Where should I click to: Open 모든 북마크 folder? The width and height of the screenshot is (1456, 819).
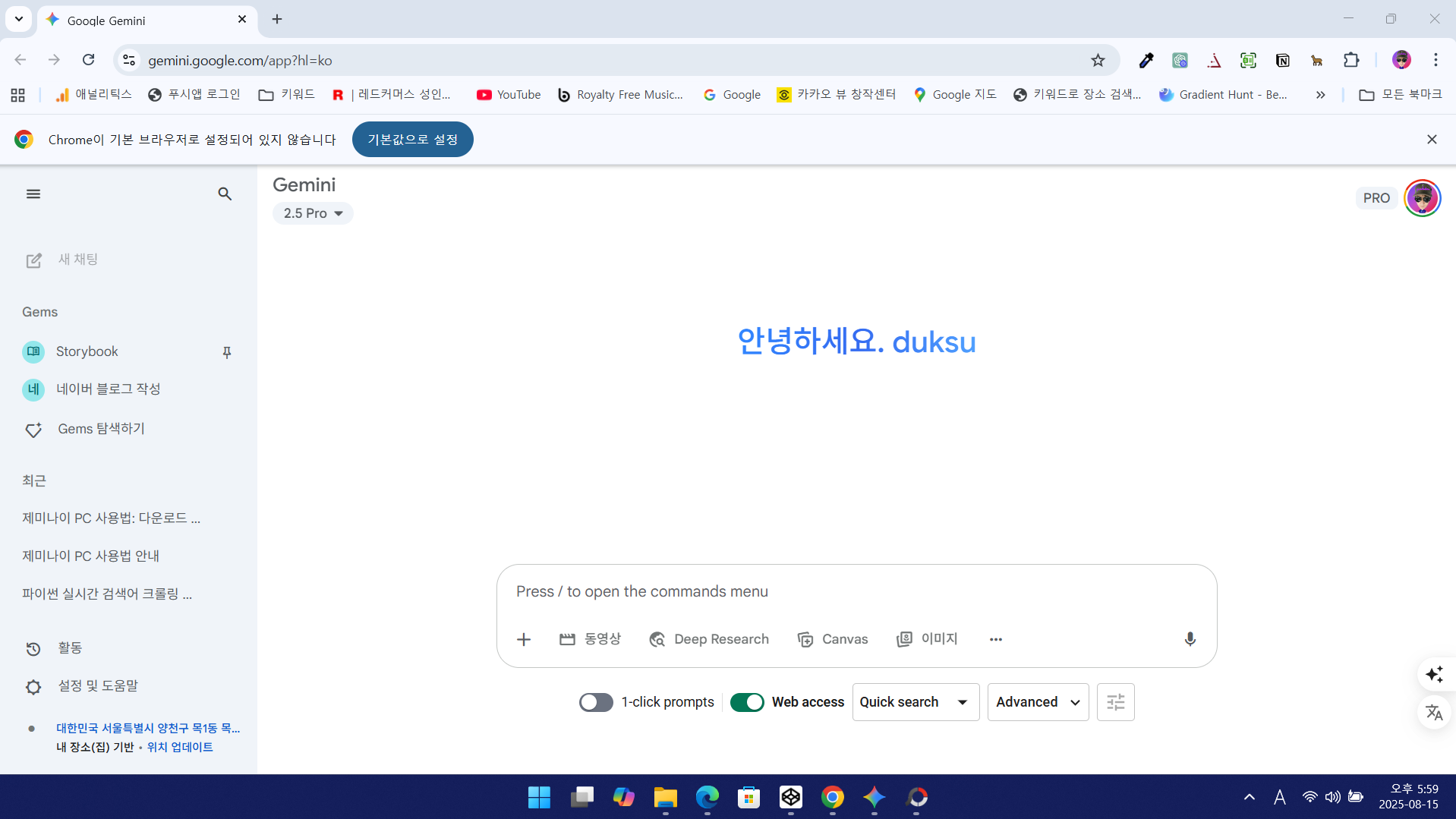[x=1400, y=95]
